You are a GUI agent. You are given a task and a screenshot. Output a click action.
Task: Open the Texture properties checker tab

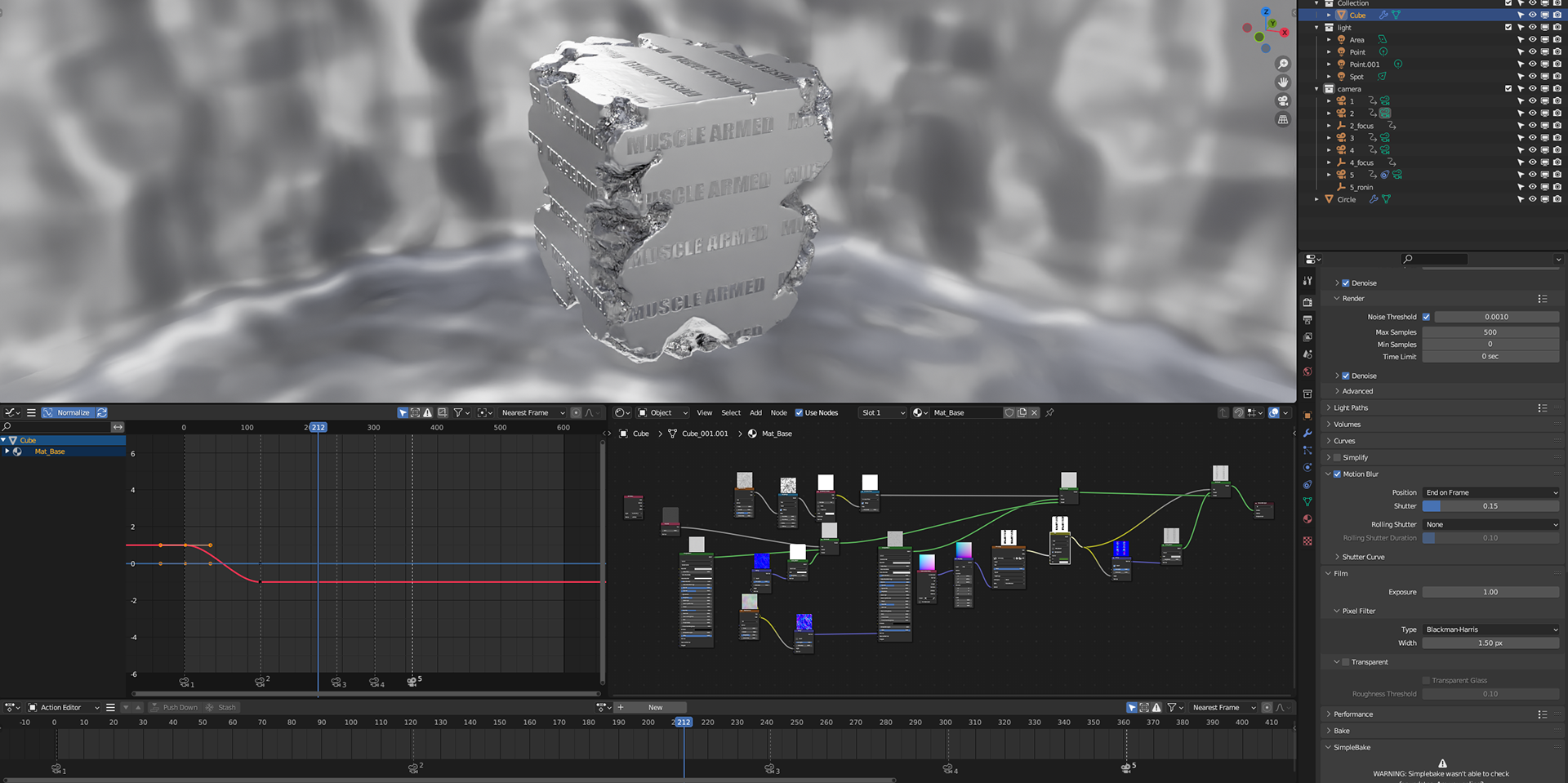[1307, 541]
